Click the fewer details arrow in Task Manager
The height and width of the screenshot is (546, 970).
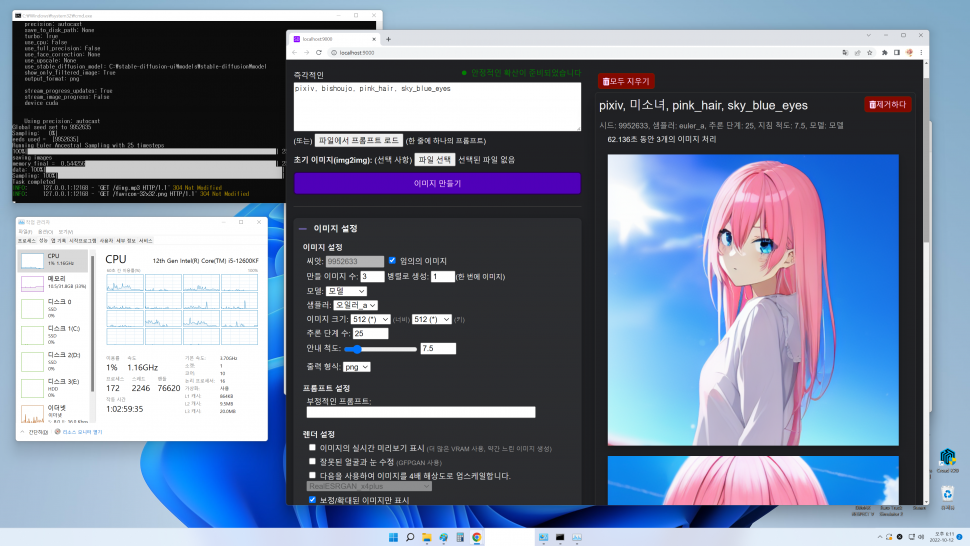(x=23, y=432)
